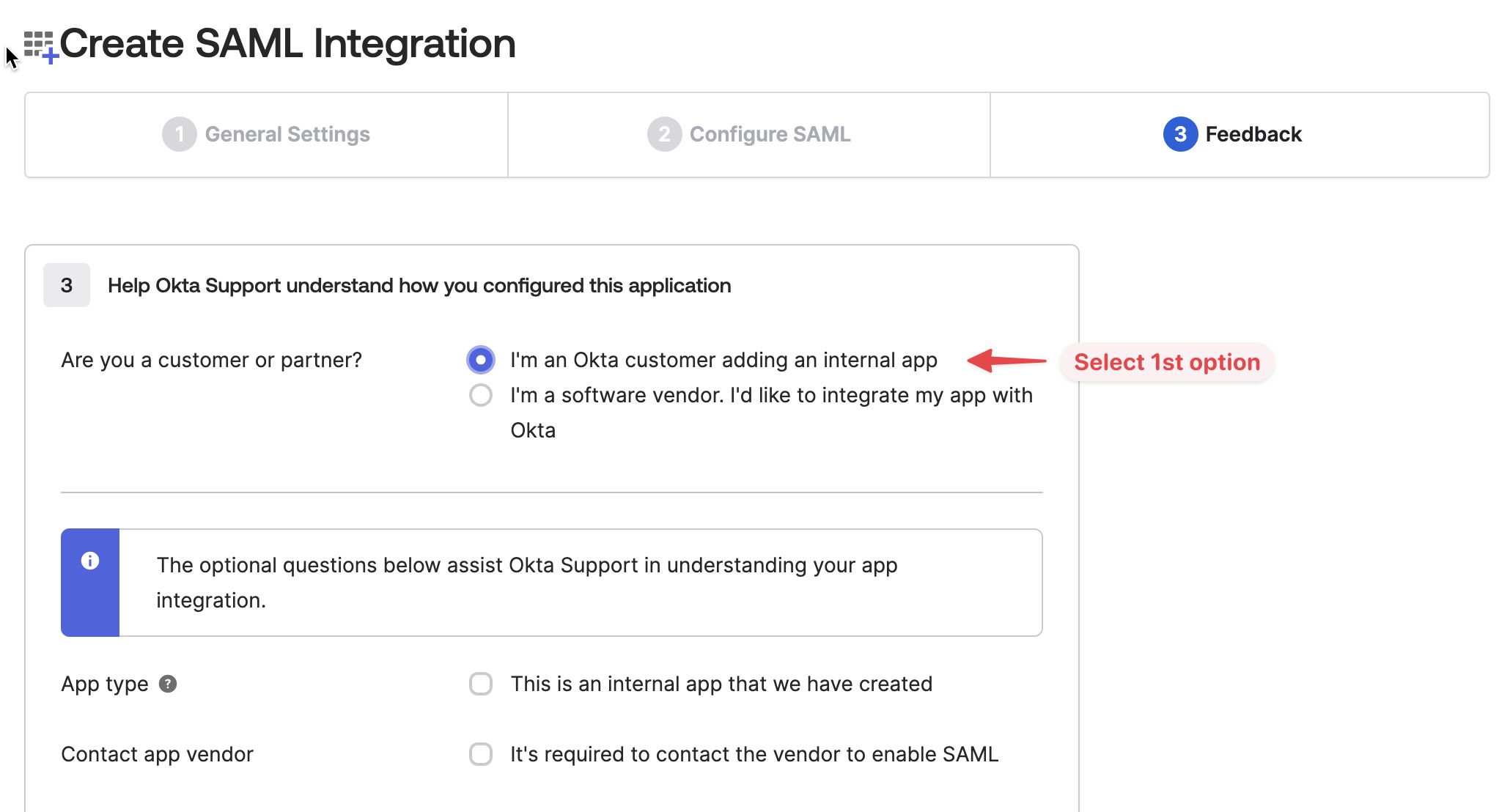Screen dimensions: 1510x812
Task: Select software vendor radio button
Action: pyautogui.click(x=481, y=395)
